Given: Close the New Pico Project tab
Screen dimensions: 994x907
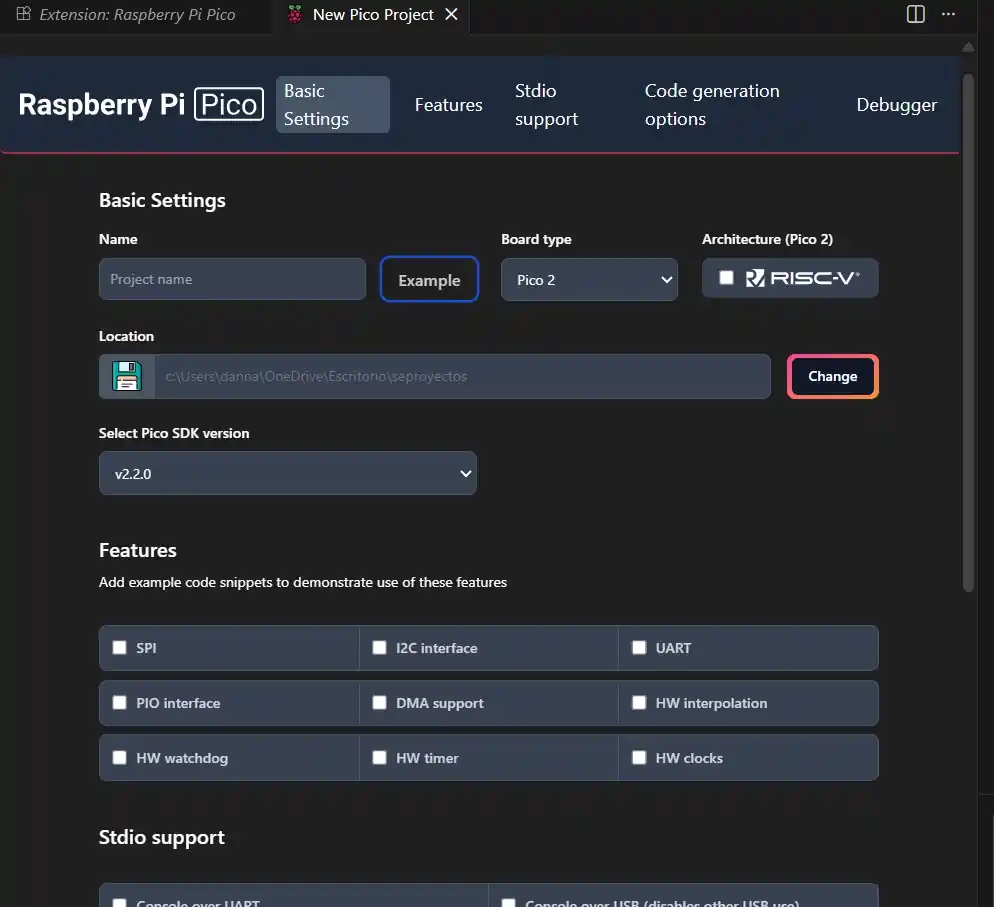Looking at the screenshot, I should tap(452, 15).
